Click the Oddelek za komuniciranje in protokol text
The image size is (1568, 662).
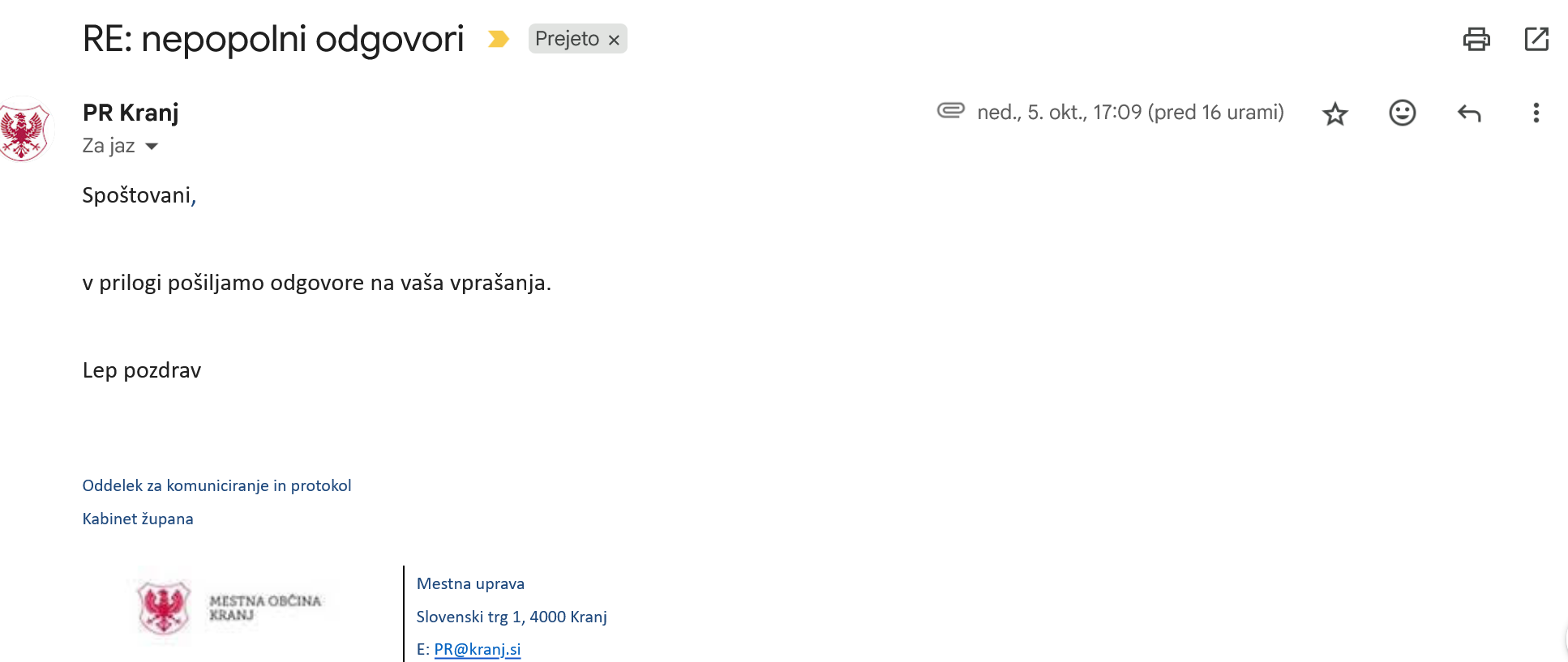pyautogui.click(x=216, y=485)
